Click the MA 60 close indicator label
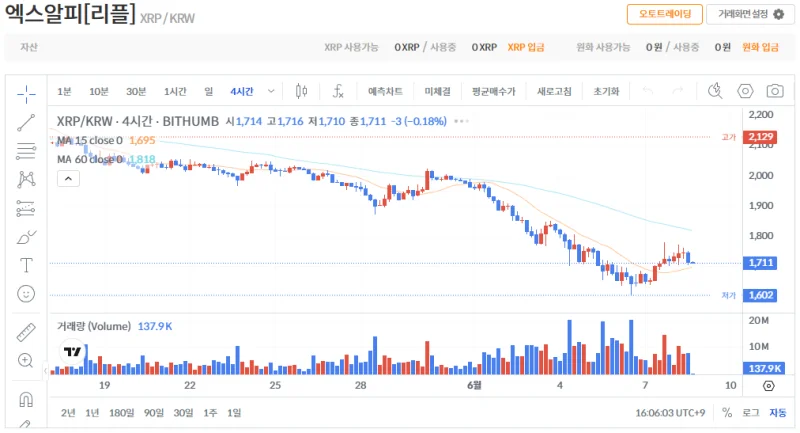 click(x=90, y=159)
